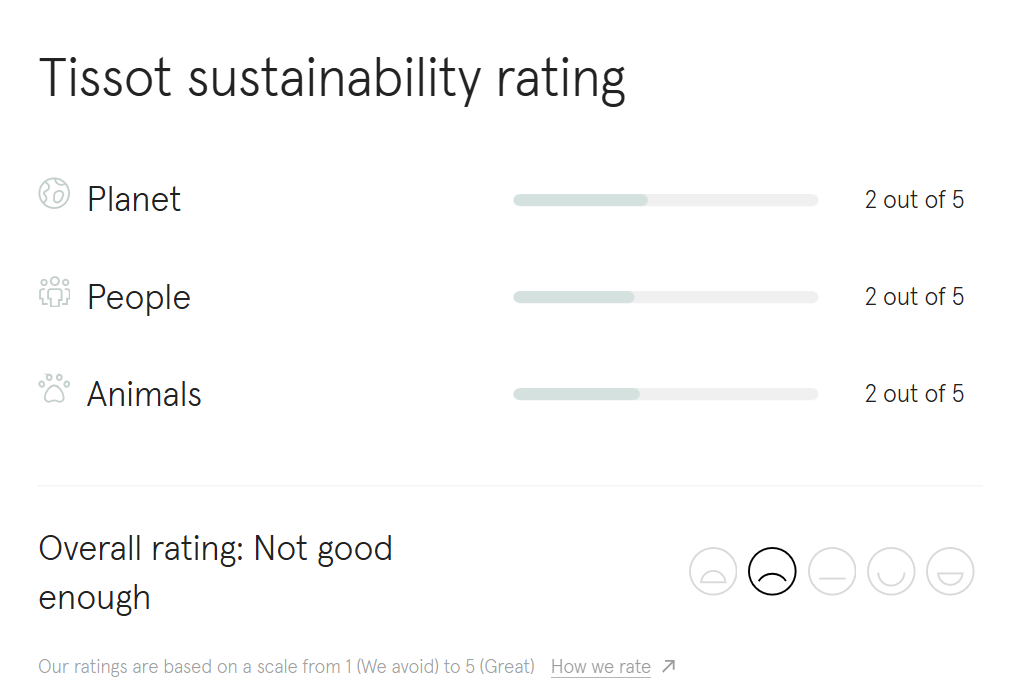Click the arrow beside How we rate

[x=669, y=666]
